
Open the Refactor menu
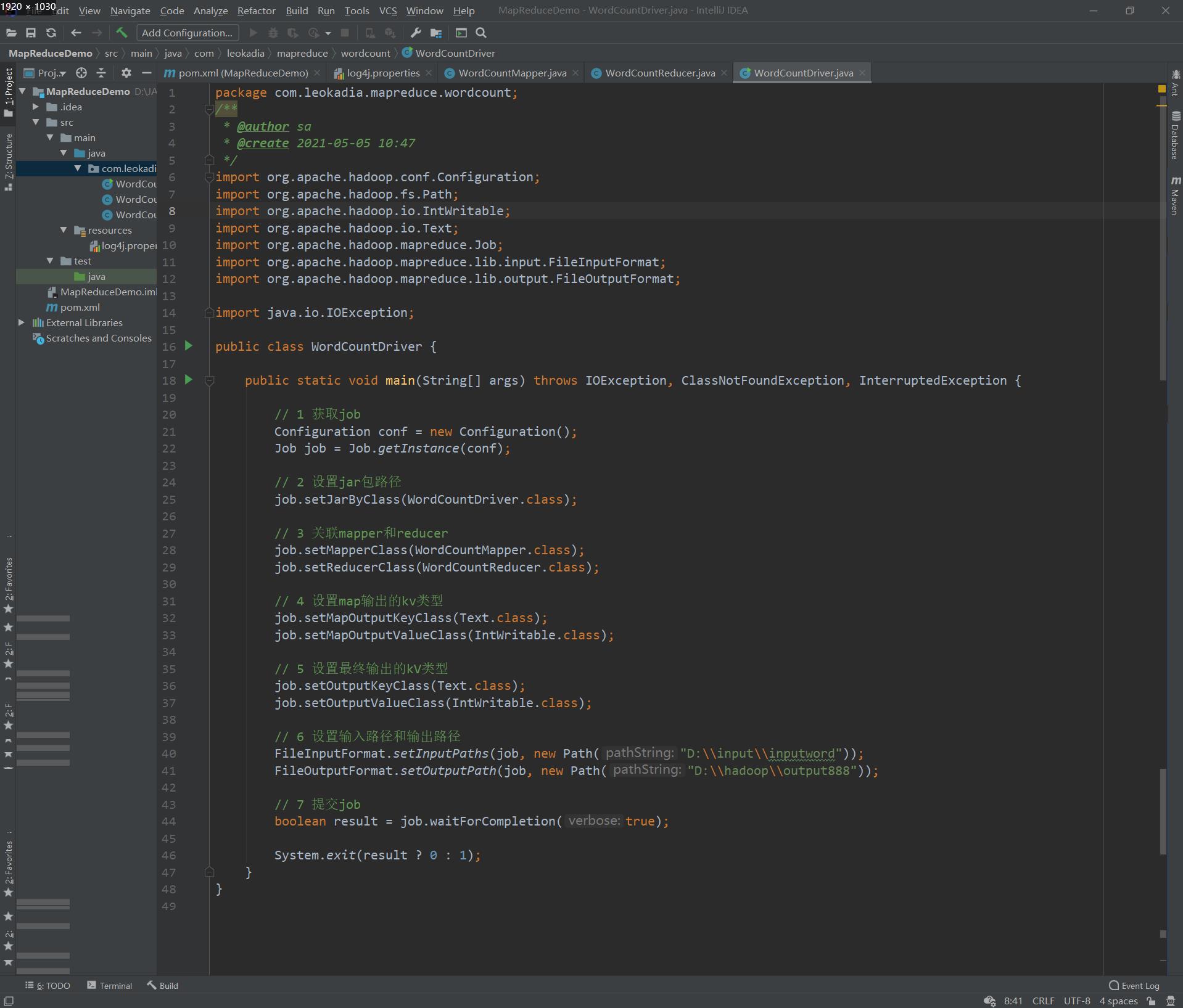pos(256,10)
